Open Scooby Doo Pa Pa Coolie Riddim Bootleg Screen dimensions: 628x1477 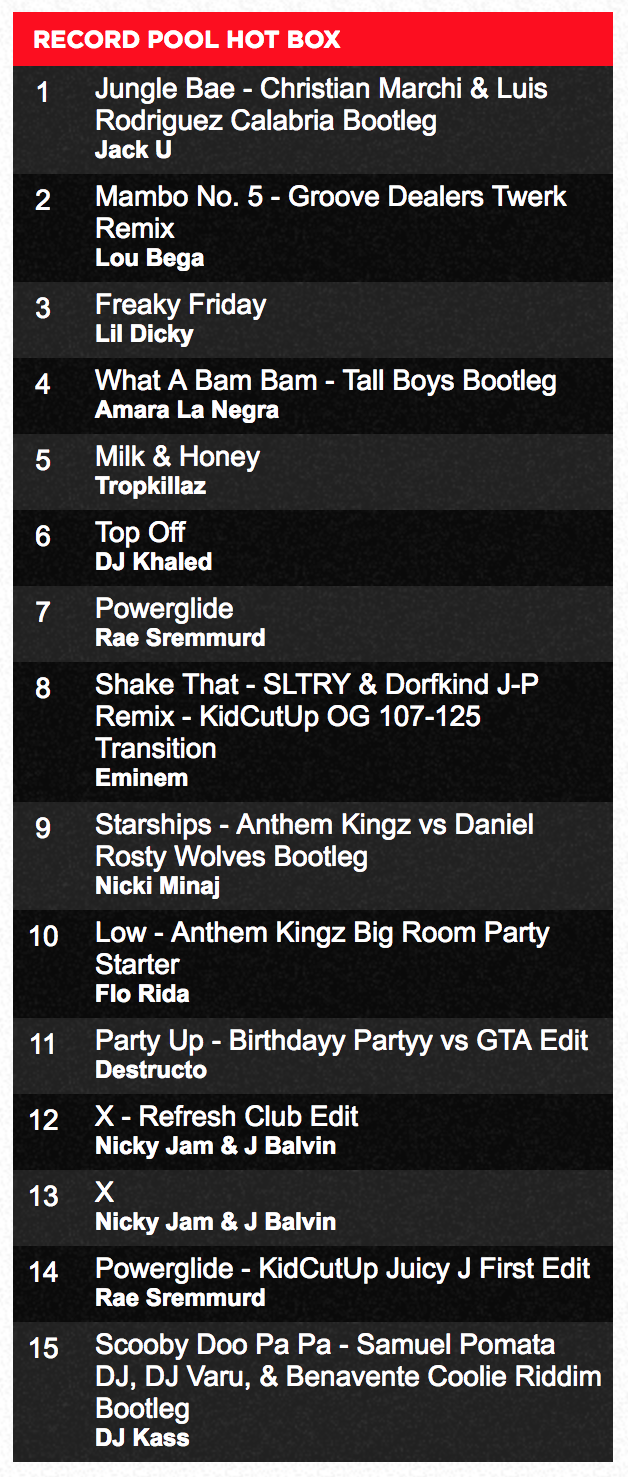pyautogui.click(x=348, y=1377)
